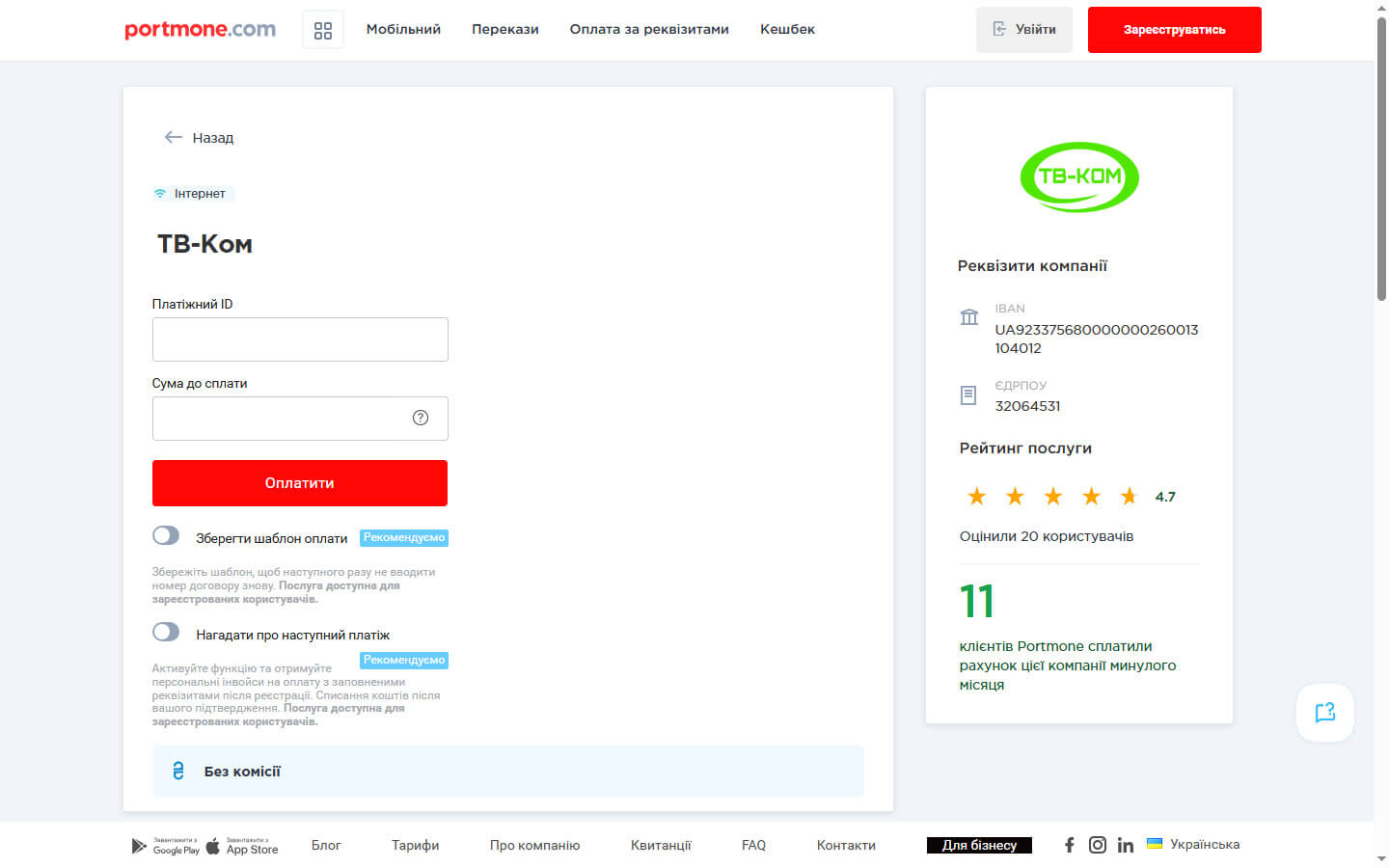Click the ЄДРПОУ value 32064531
The image size is (1389, 868).
click(1027, 406)
